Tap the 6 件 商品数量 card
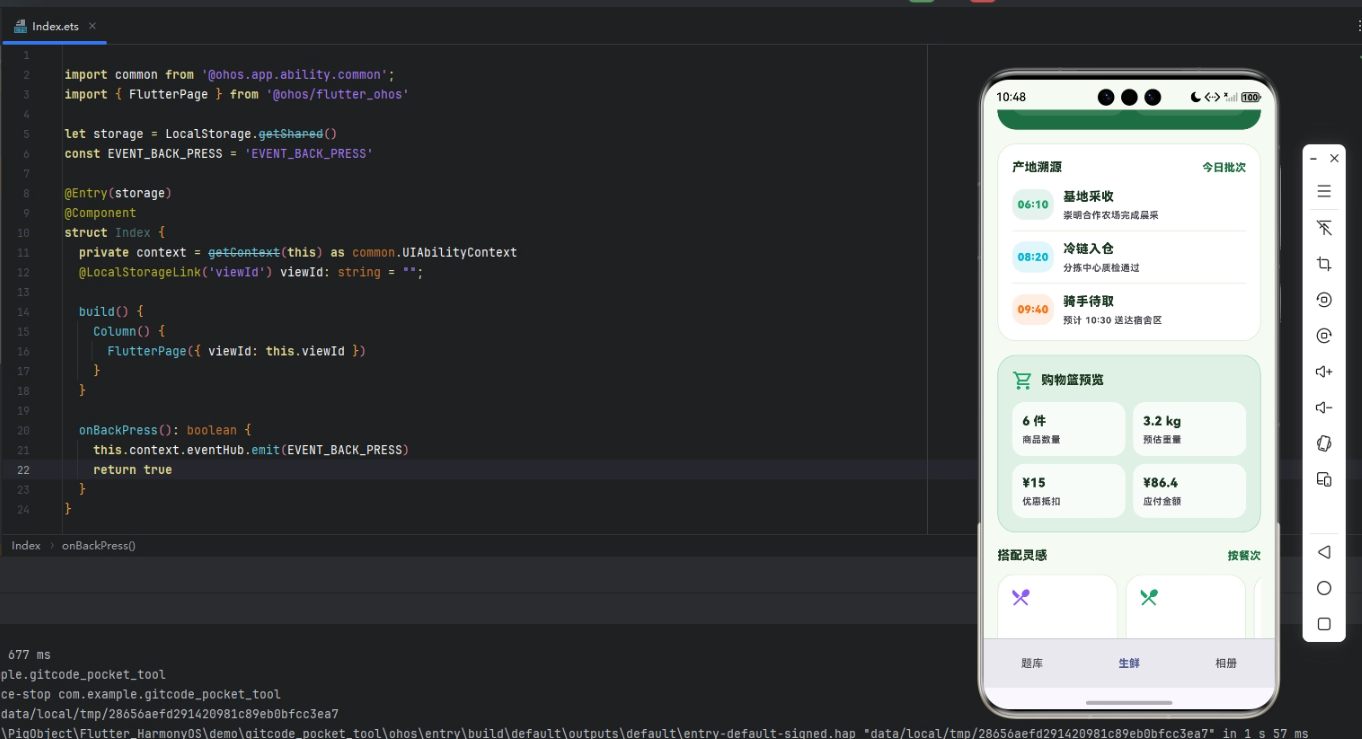The width and height of the screenshot is (1362, 739). [1068, 429]
